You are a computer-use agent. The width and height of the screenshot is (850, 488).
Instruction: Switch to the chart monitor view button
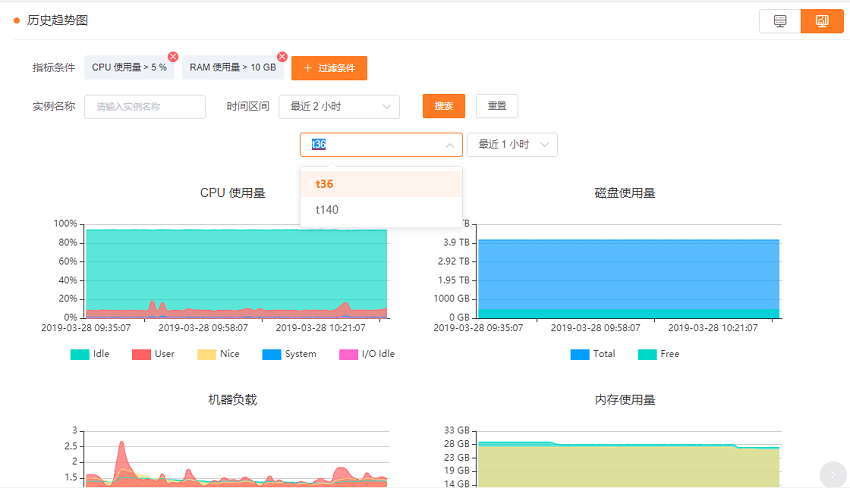click(x=822, y=21)
